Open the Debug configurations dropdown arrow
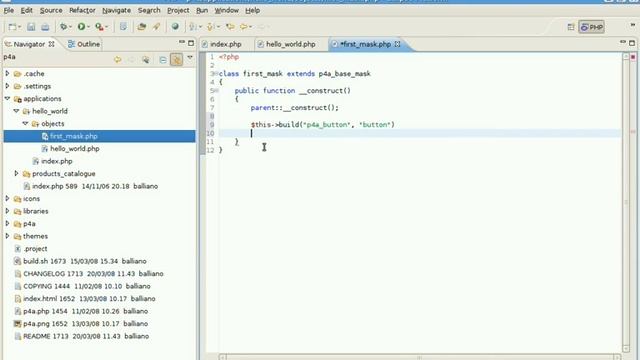 pyautogui.click(x=70, y=27)
